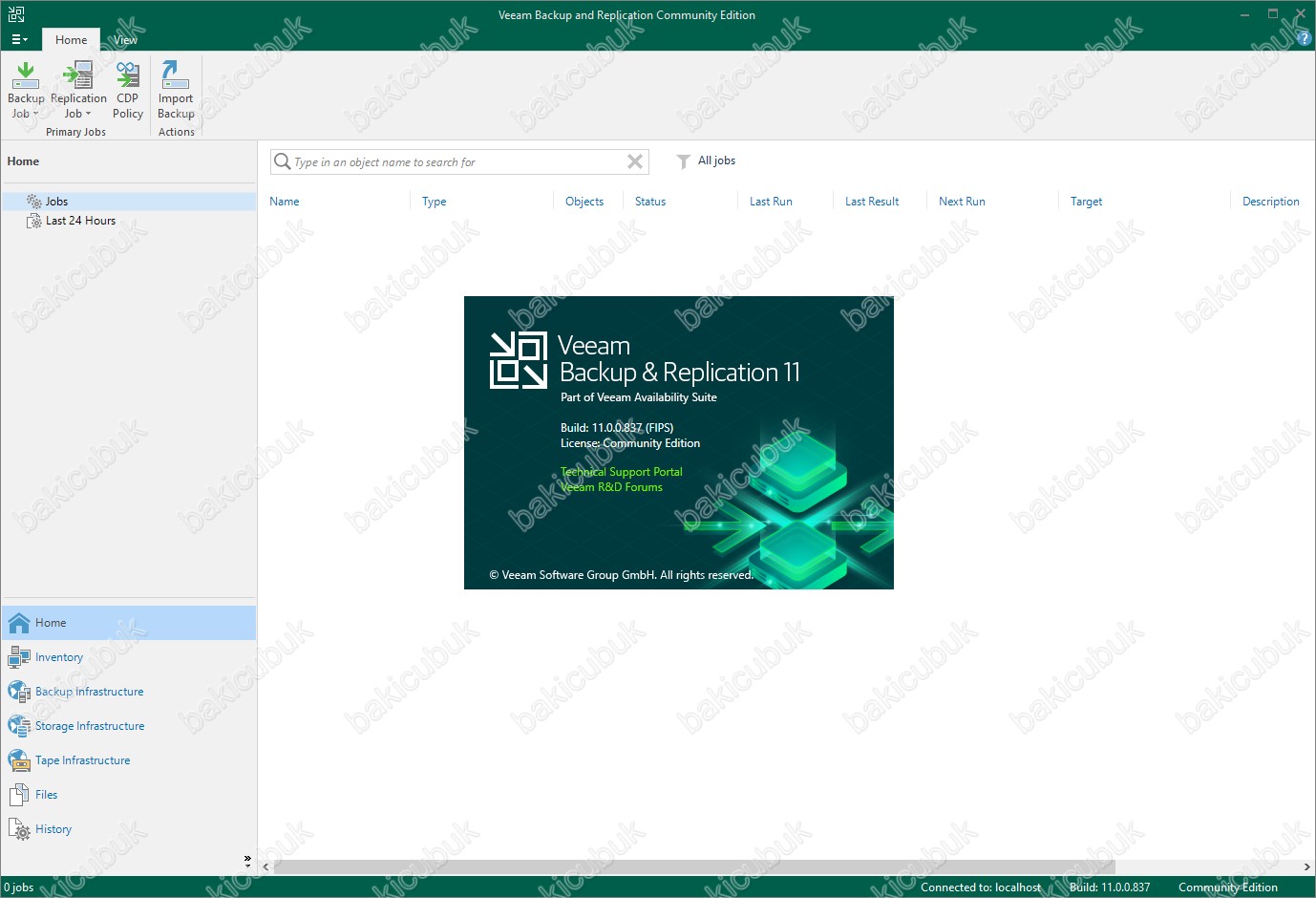Click the filter funnel icon
This screenshot has height=898, width=1316.
[683, 161]
